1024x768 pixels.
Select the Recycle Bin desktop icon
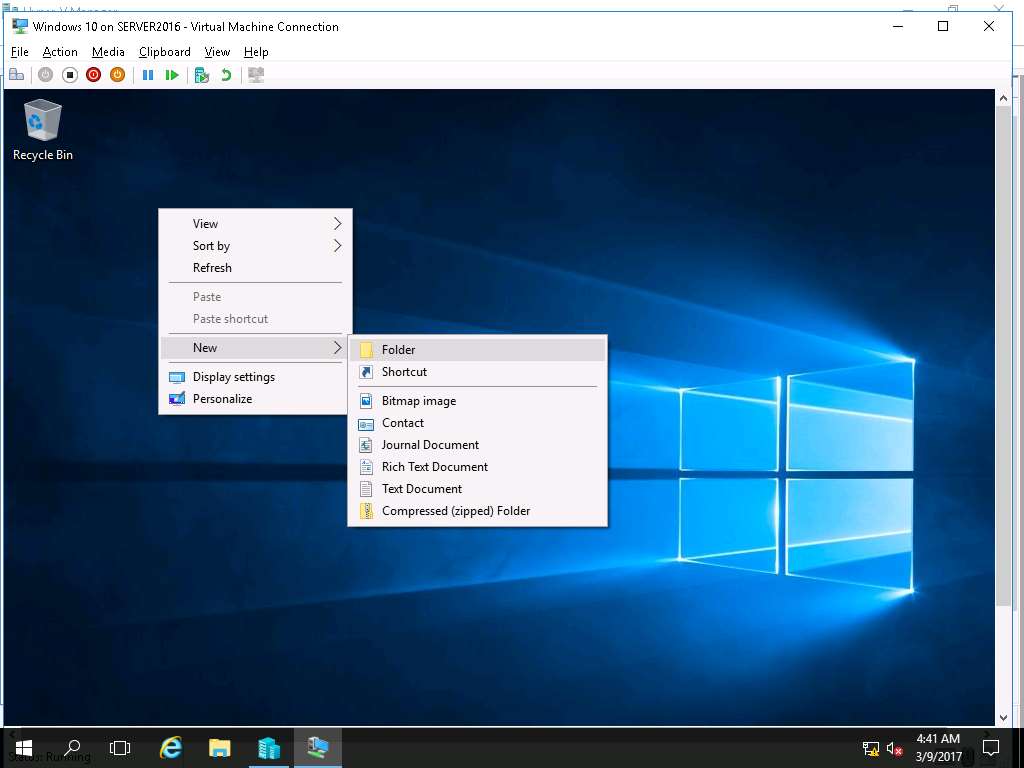pos(42,129)
